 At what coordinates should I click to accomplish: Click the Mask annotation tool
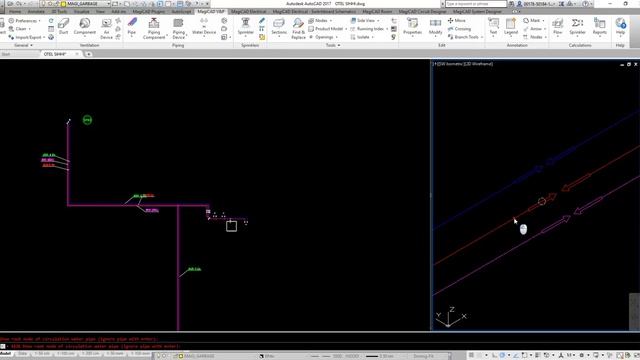pyautogui.click(x=534, y=20)
